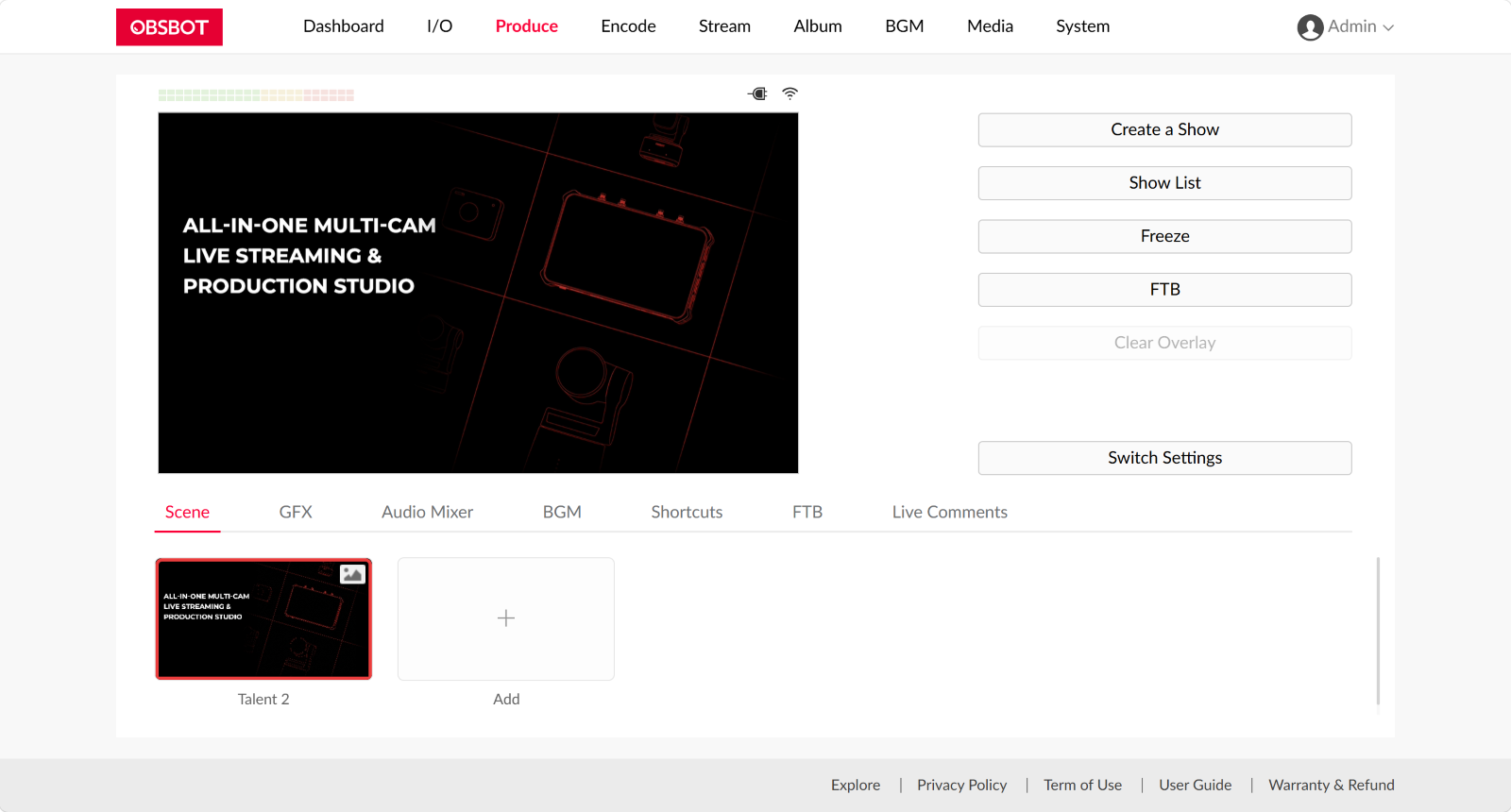Open the Dashboard menu

pos(344,26)
